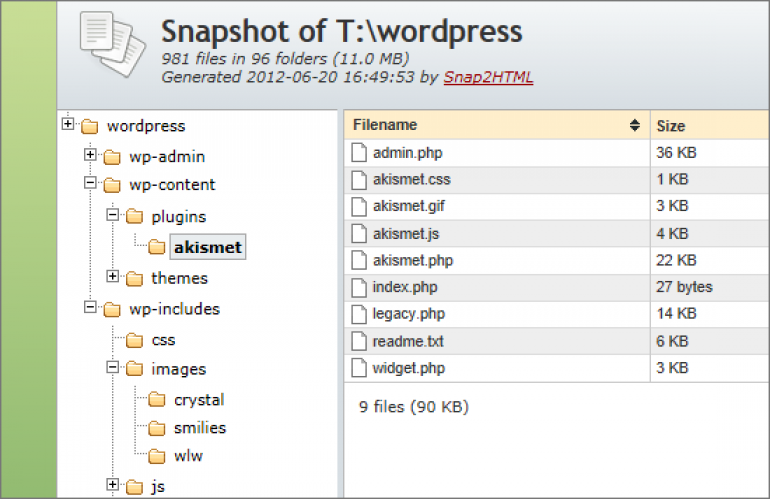Viewport: 770px width, 499px height.
Task: Toggle the wordpress root node expander
Action: [68, 124]
